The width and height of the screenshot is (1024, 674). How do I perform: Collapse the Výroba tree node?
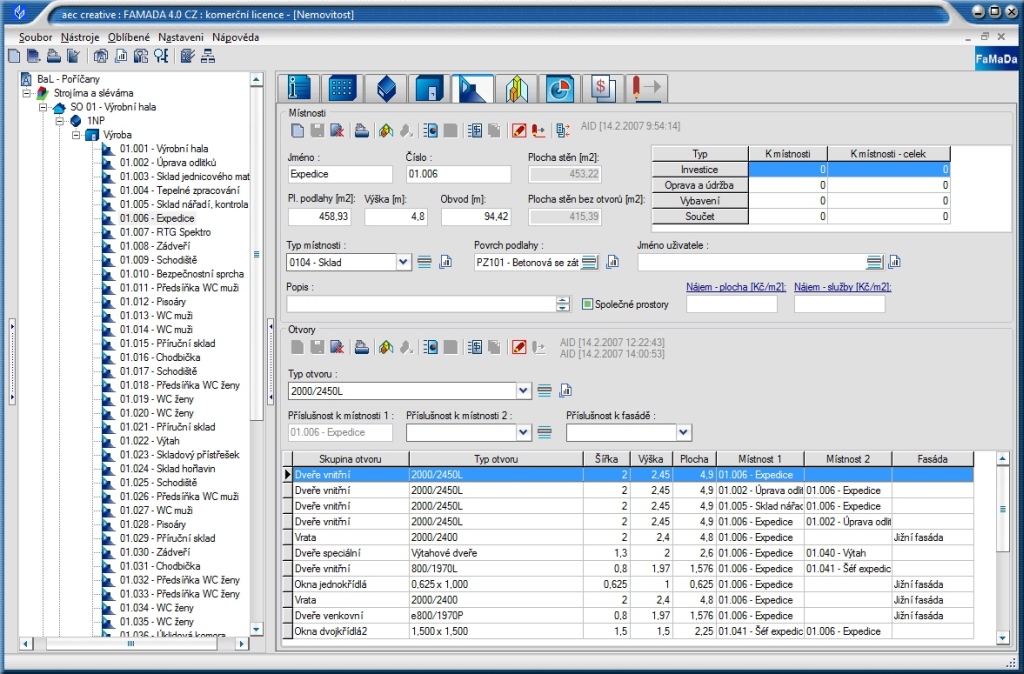[x=76, y=135]
